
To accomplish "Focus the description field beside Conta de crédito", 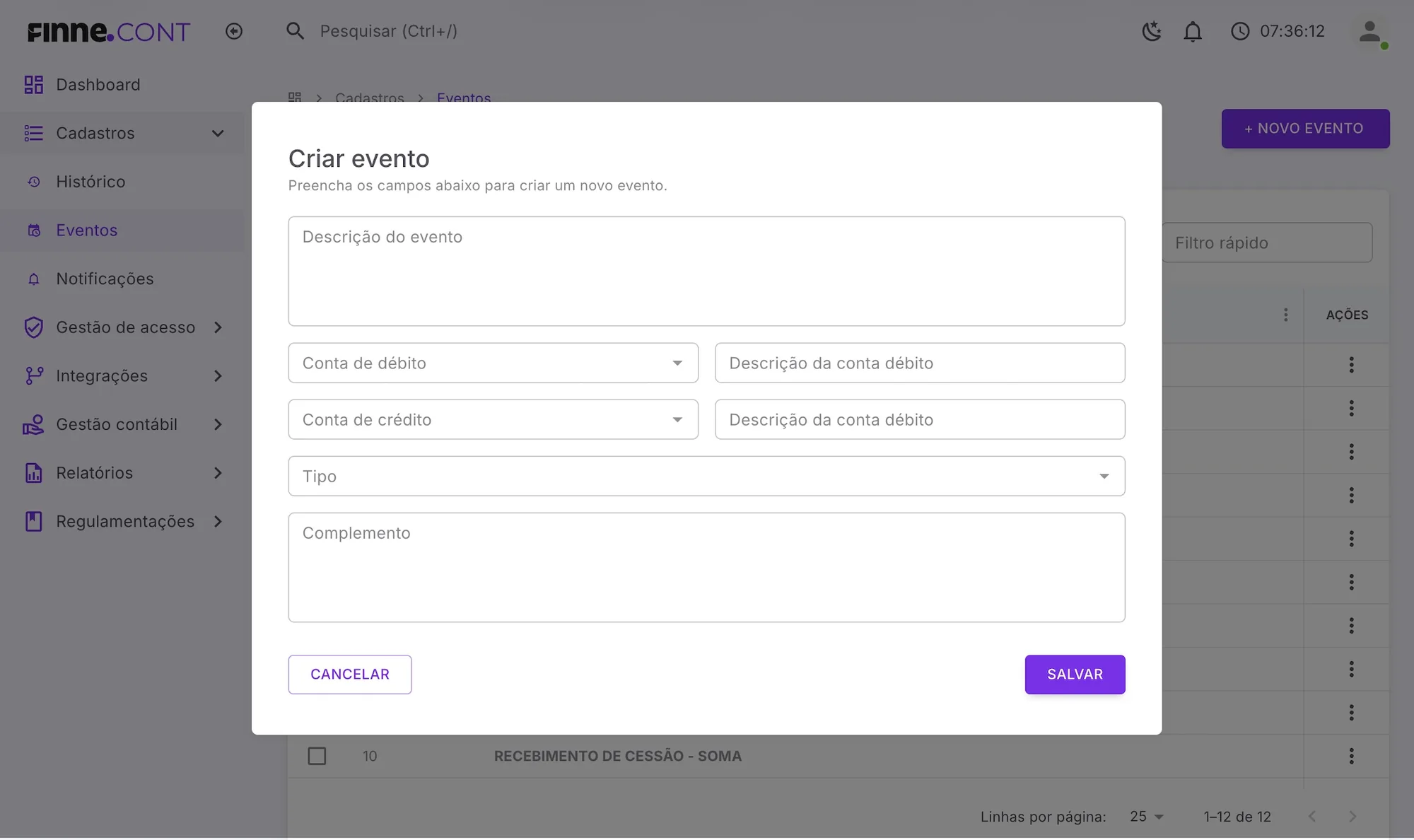I will (x=920, y=419).
